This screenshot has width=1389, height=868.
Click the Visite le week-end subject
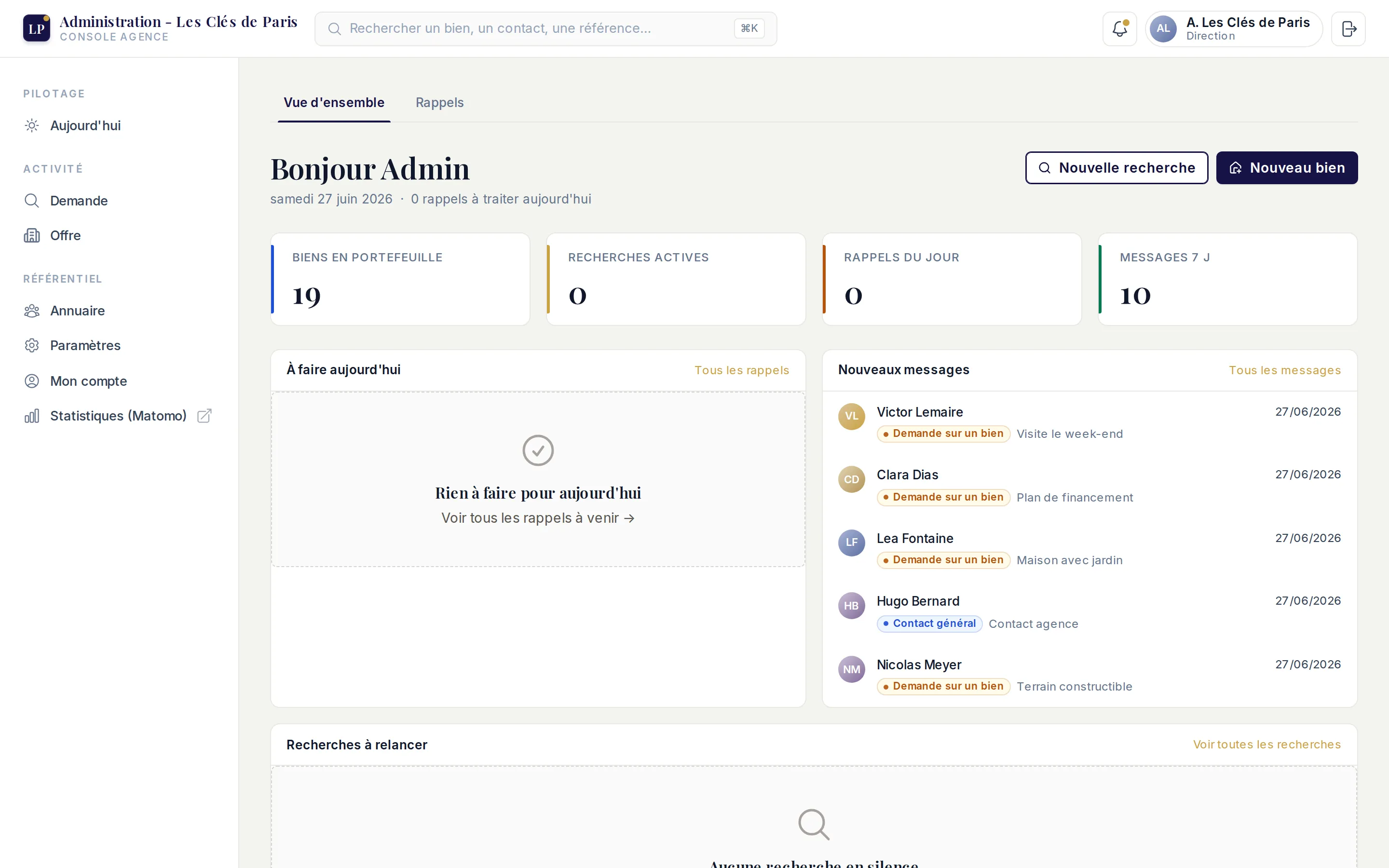point(1069,434)
